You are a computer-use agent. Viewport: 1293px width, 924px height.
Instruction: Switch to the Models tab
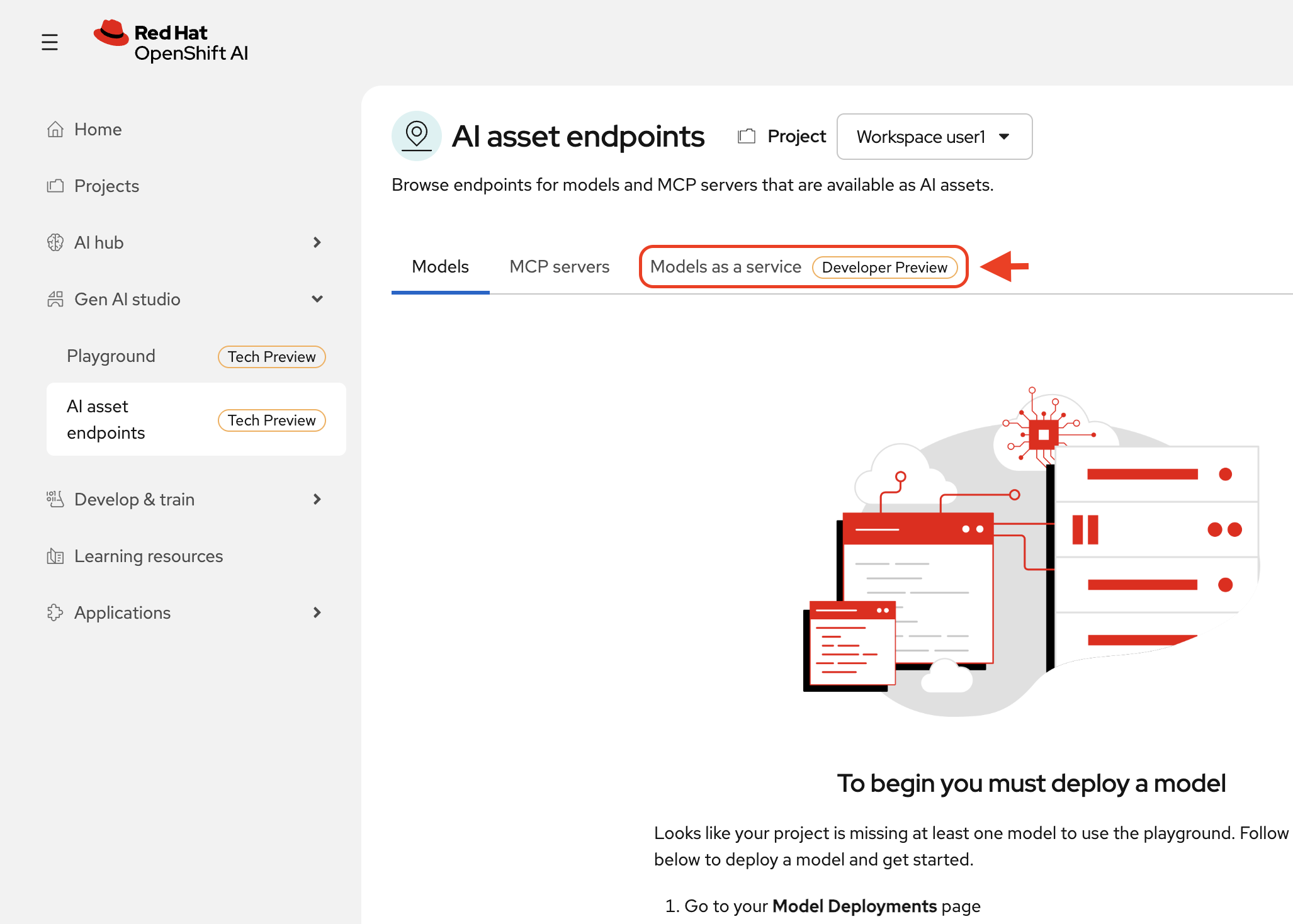click(x=441, y=267)
